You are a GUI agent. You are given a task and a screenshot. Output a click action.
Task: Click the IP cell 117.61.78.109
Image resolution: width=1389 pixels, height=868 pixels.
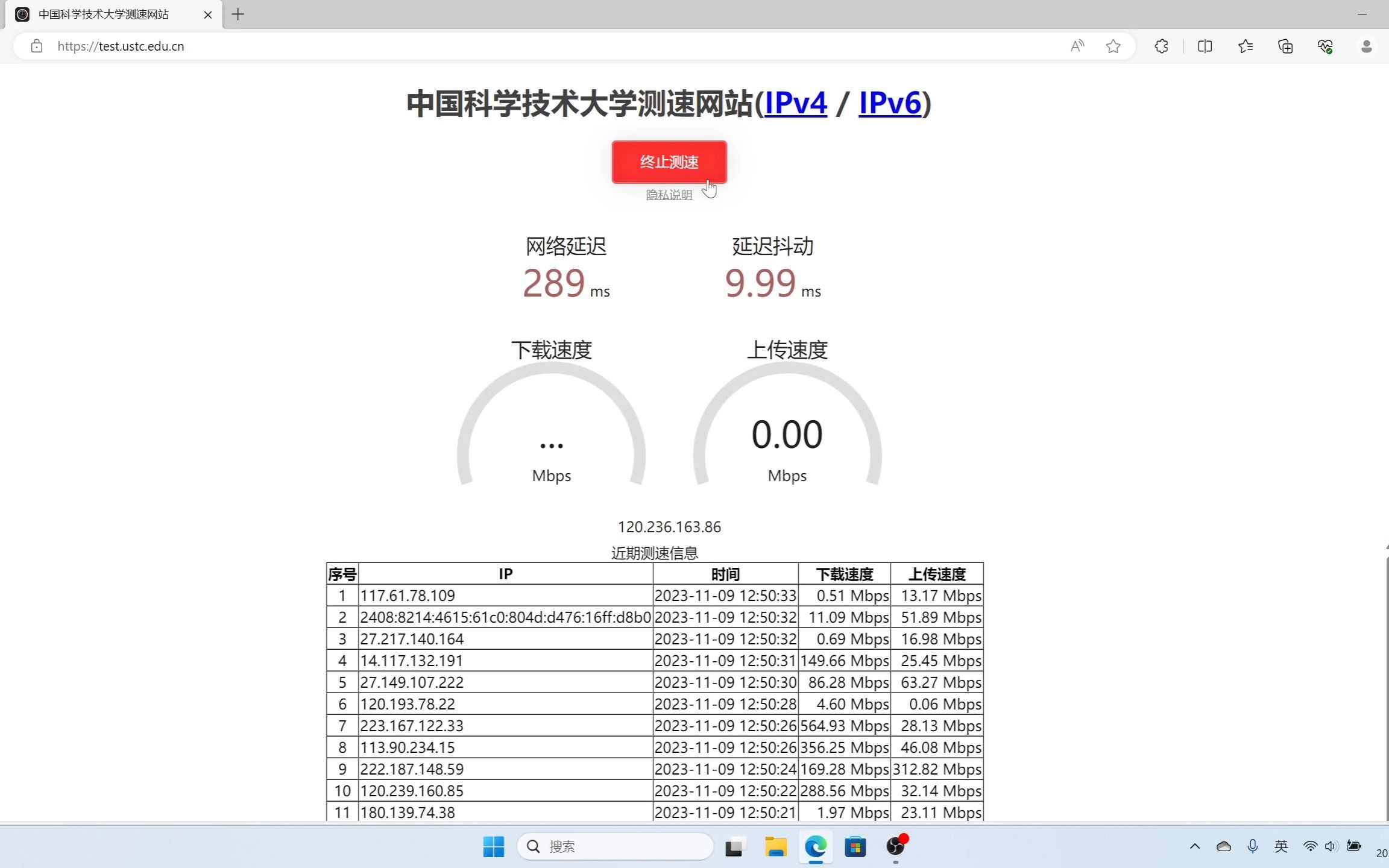pos(506,596)
